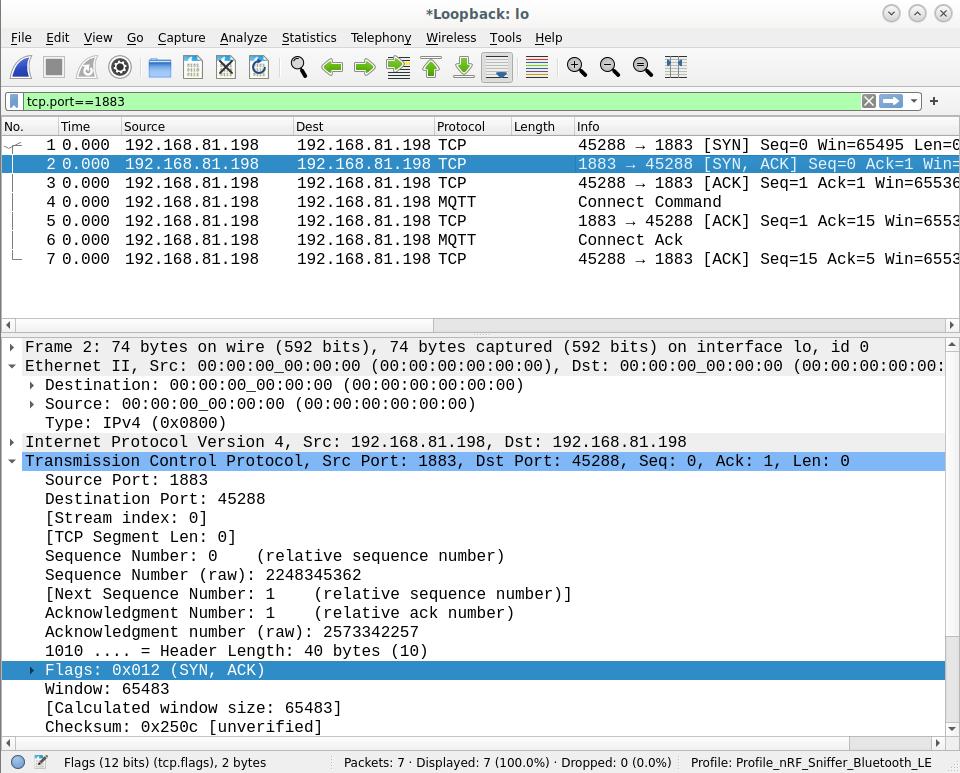
Task: Open the Analyze menu
Action: (x=243, y=37)
